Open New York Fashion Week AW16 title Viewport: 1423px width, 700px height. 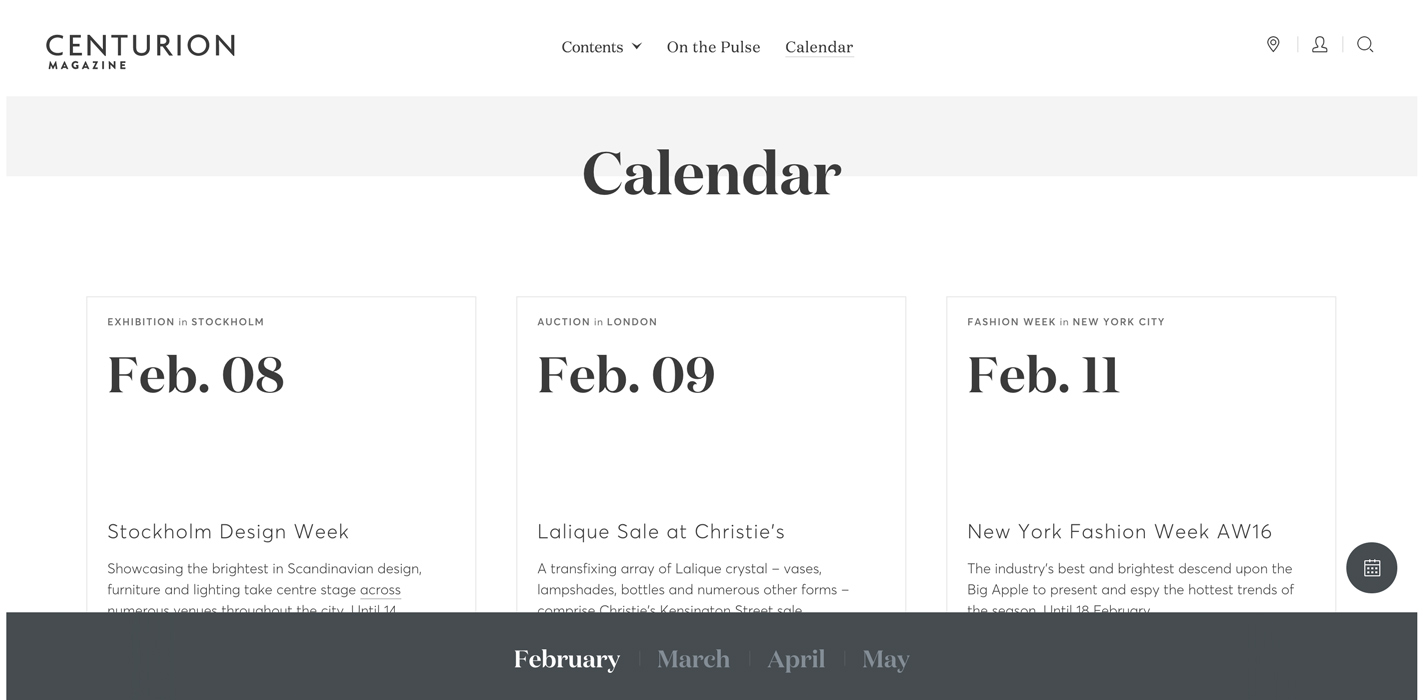click(1119, 531)
